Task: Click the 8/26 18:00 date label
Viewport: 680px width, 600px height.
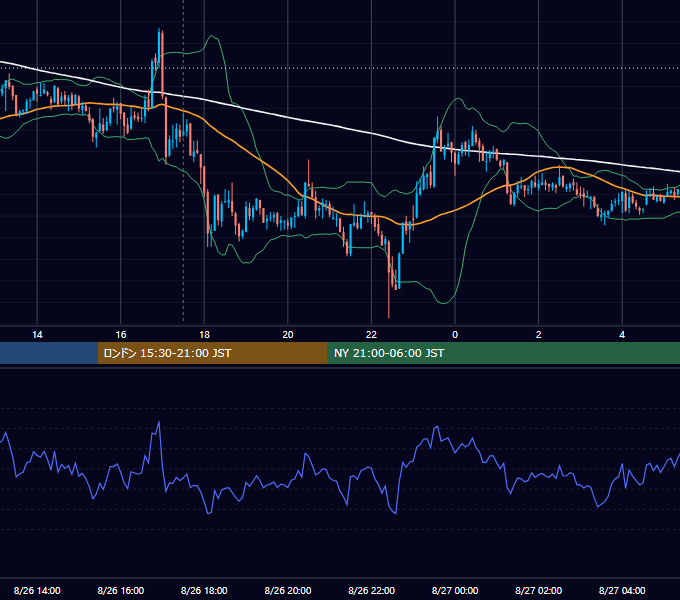Action: click(204, 590)
